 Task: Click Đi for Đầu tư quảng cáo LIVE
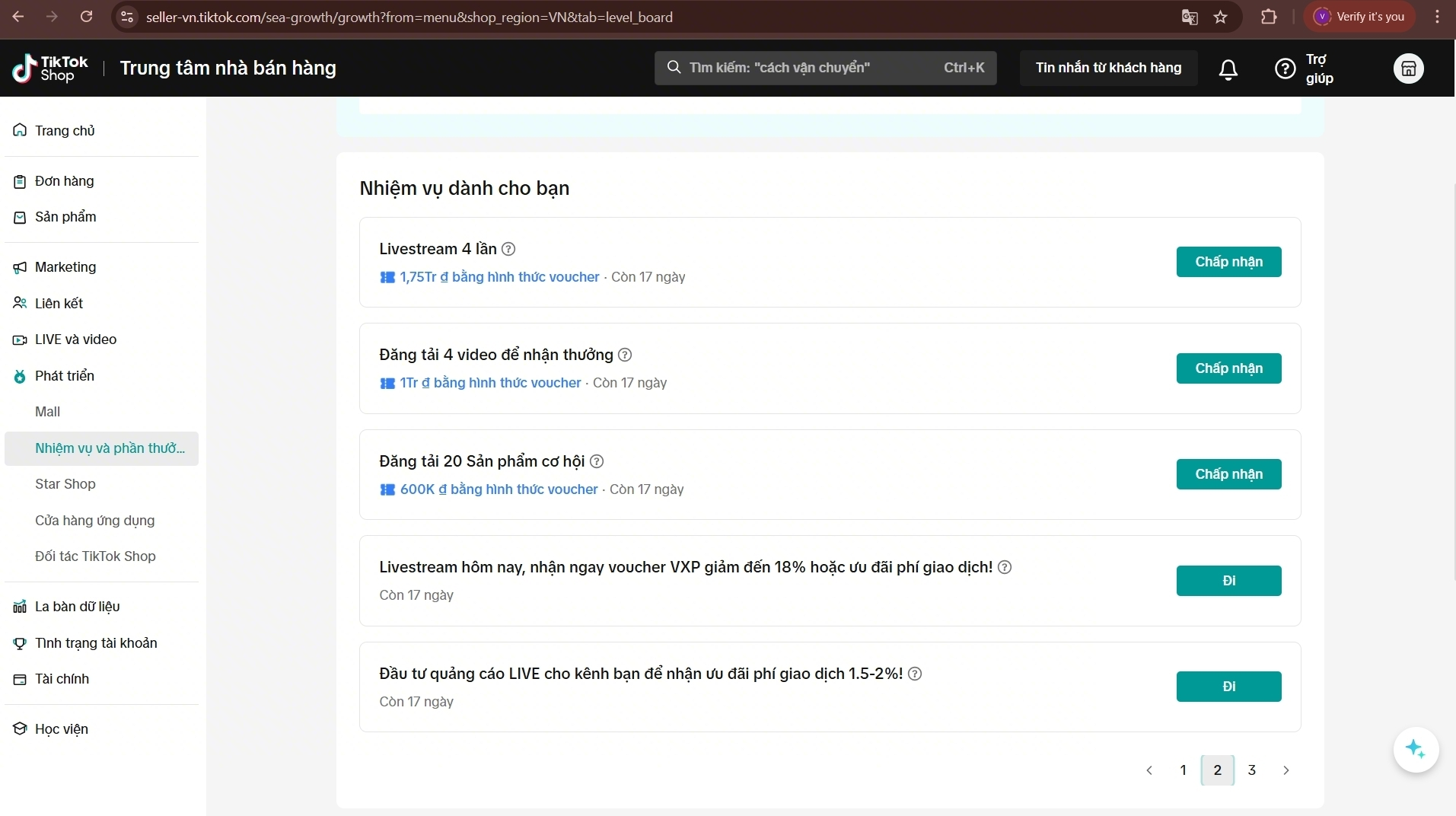(1228, 687)
